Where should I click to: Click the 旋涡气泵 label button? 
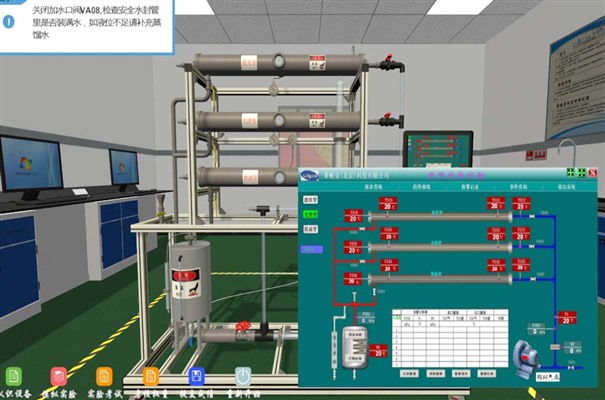pyautogui.click(x=548, y=377)
